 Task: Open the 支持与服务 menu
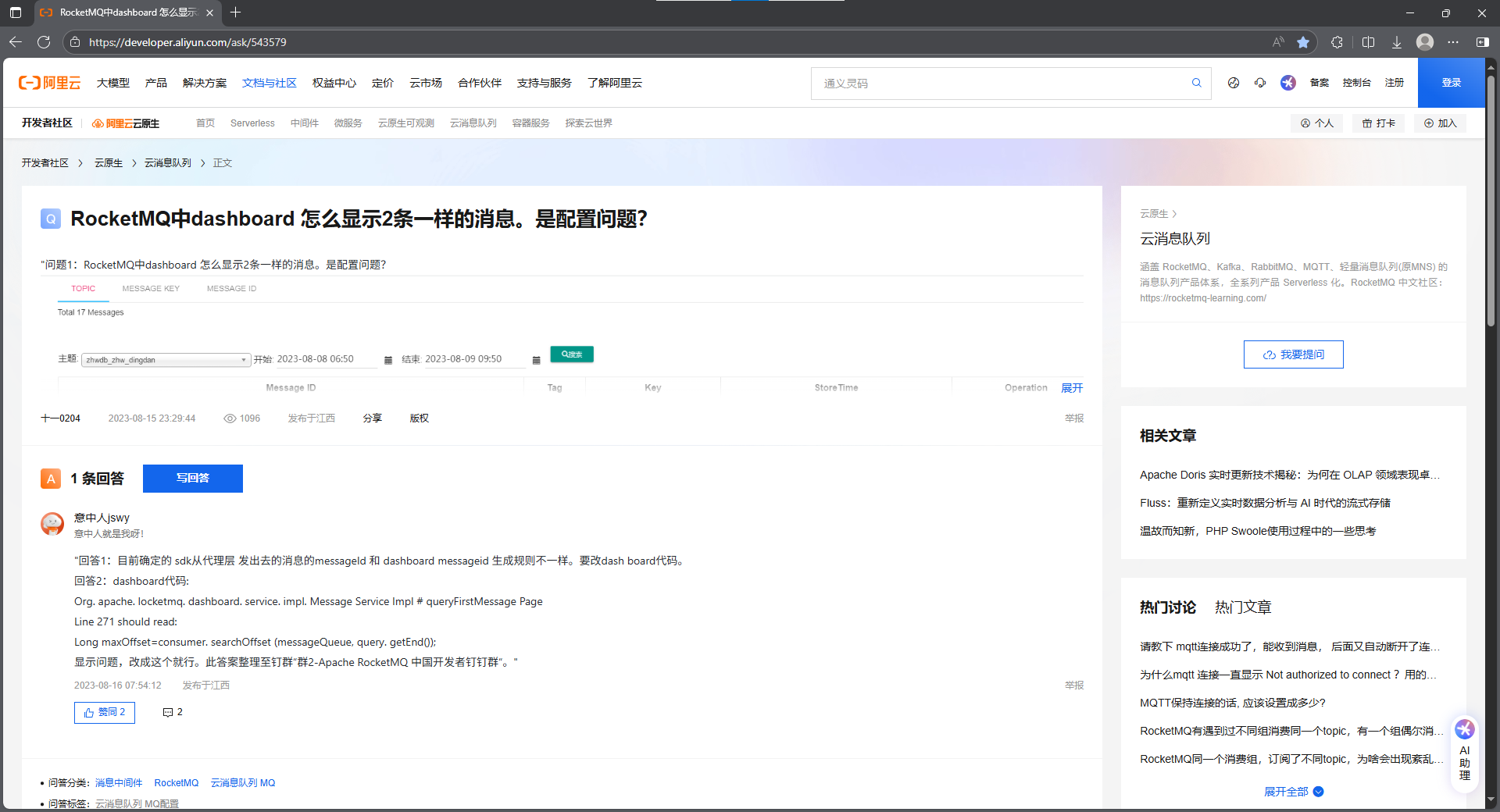[545, 83]
